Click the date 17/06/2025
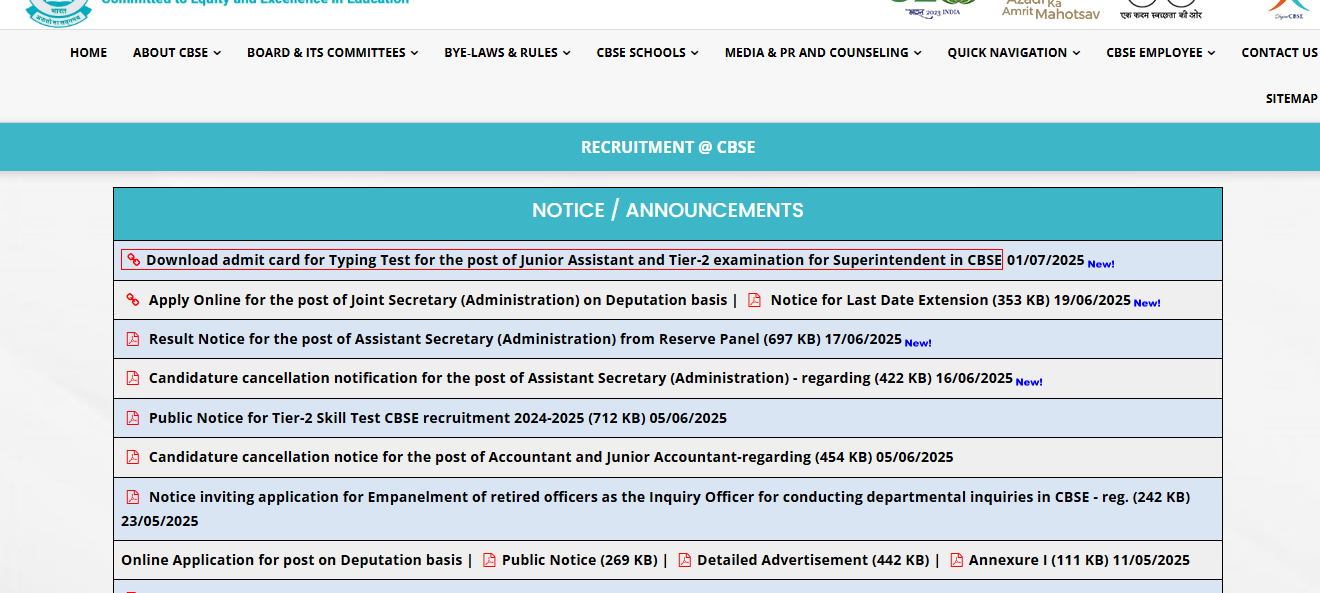 tap(863, 339)
